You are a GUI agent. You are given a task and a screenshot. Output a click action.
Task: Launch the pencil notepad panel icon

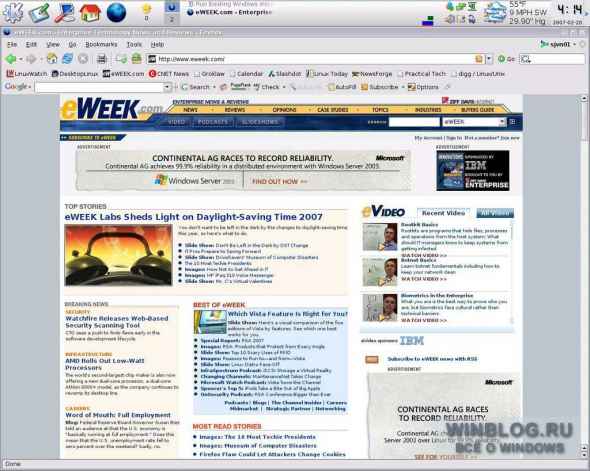pos(39,12)
